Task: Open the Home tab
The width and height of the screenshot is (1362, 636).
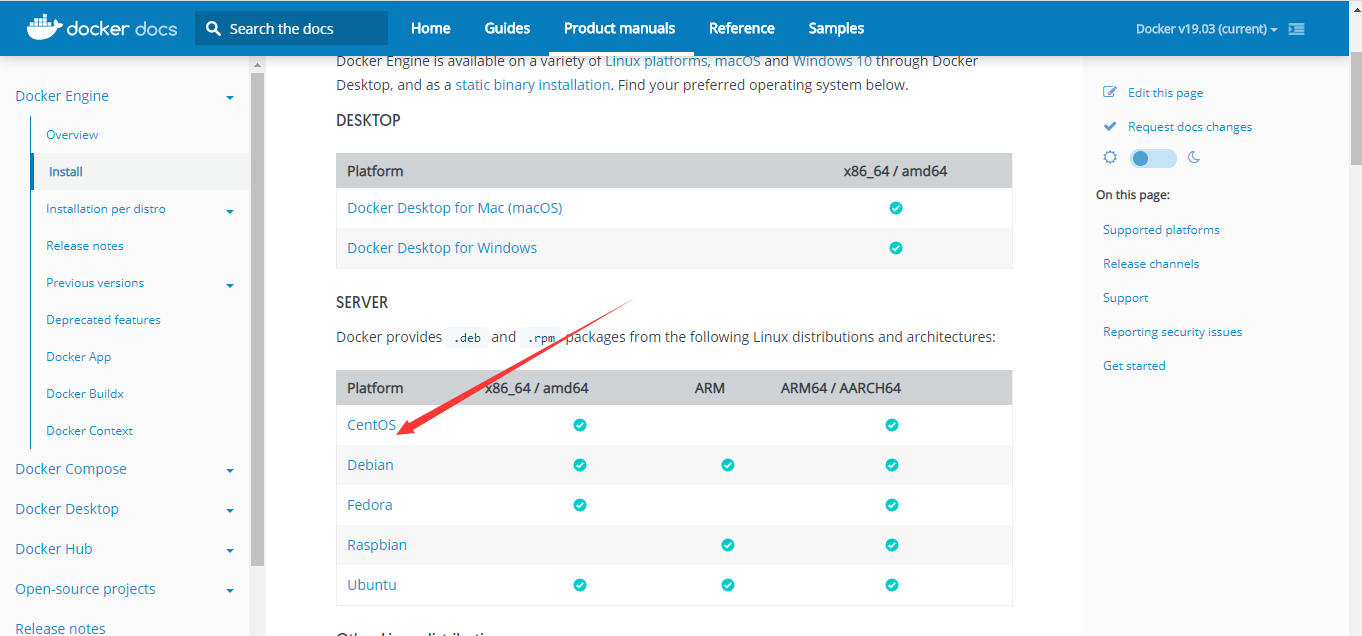Action: (431, 28)
